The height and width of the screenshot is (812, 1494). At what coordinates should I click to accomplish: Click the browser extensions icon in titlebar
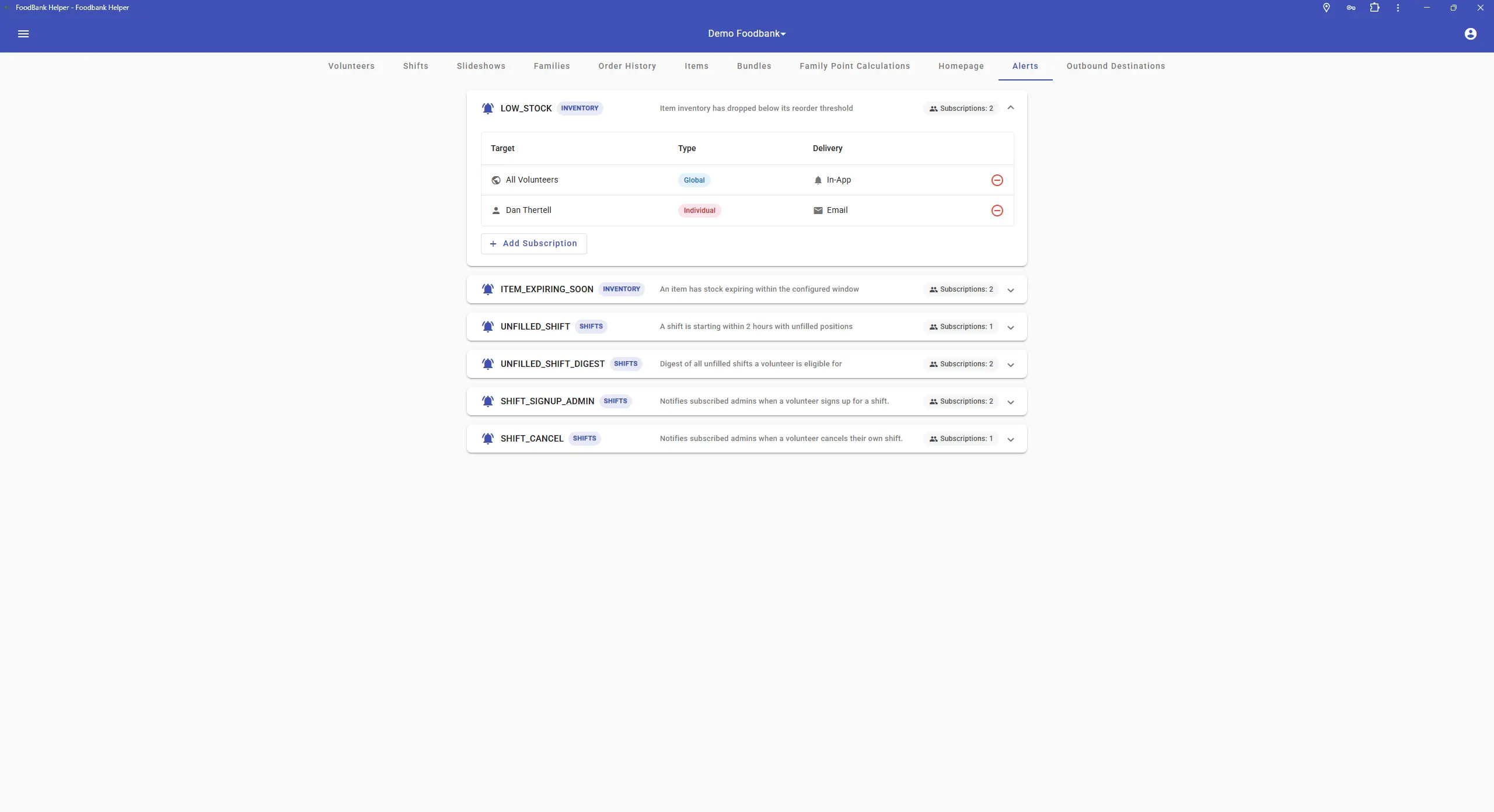pos(1374,8)
